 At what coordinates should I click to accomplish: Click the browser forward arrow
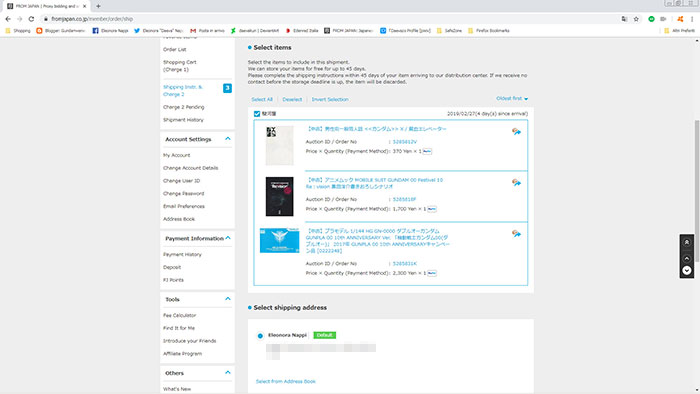[20, 19]
